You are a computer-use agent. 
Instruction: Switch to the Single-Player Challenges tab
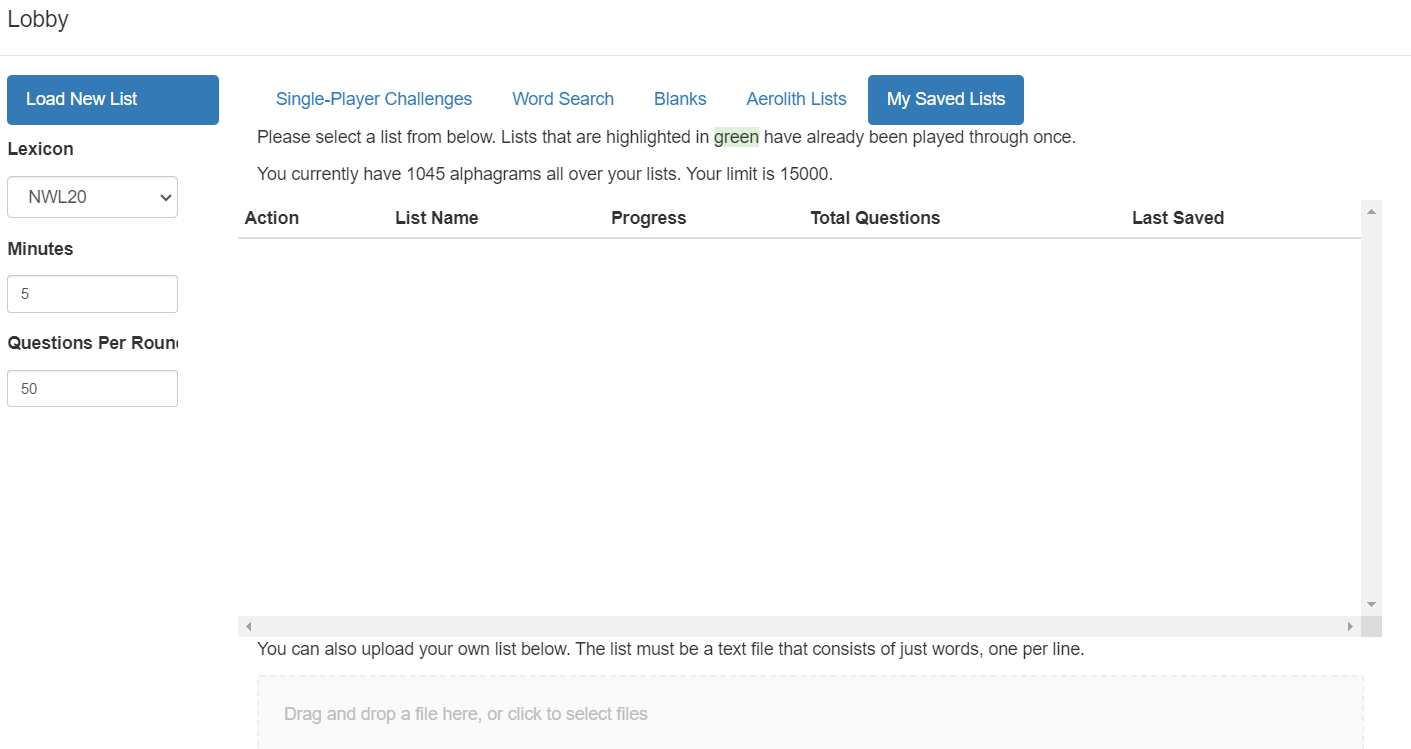(x=374, y=99)
